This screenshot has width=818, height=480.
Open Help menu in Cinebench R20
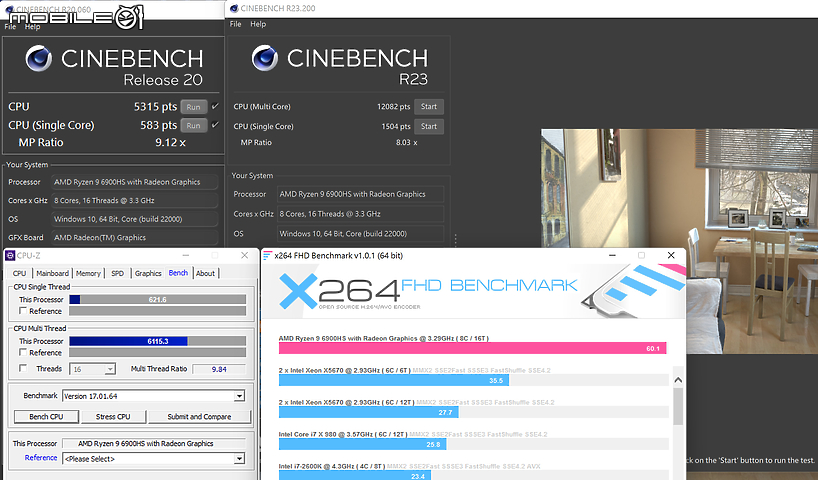[32, 27]
